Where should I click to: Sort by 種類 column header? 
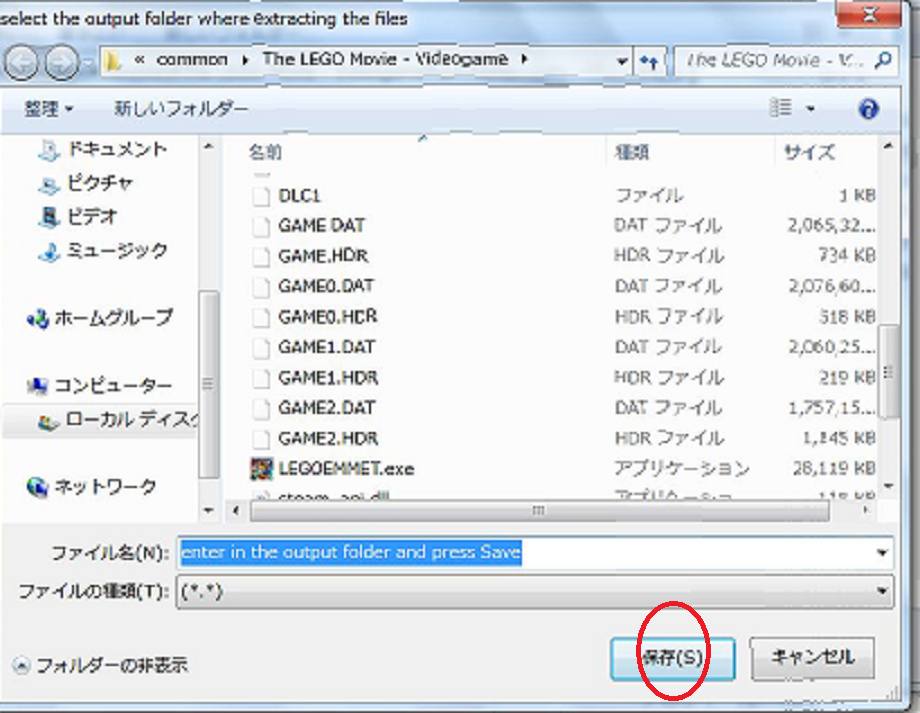tap(631, 153)
